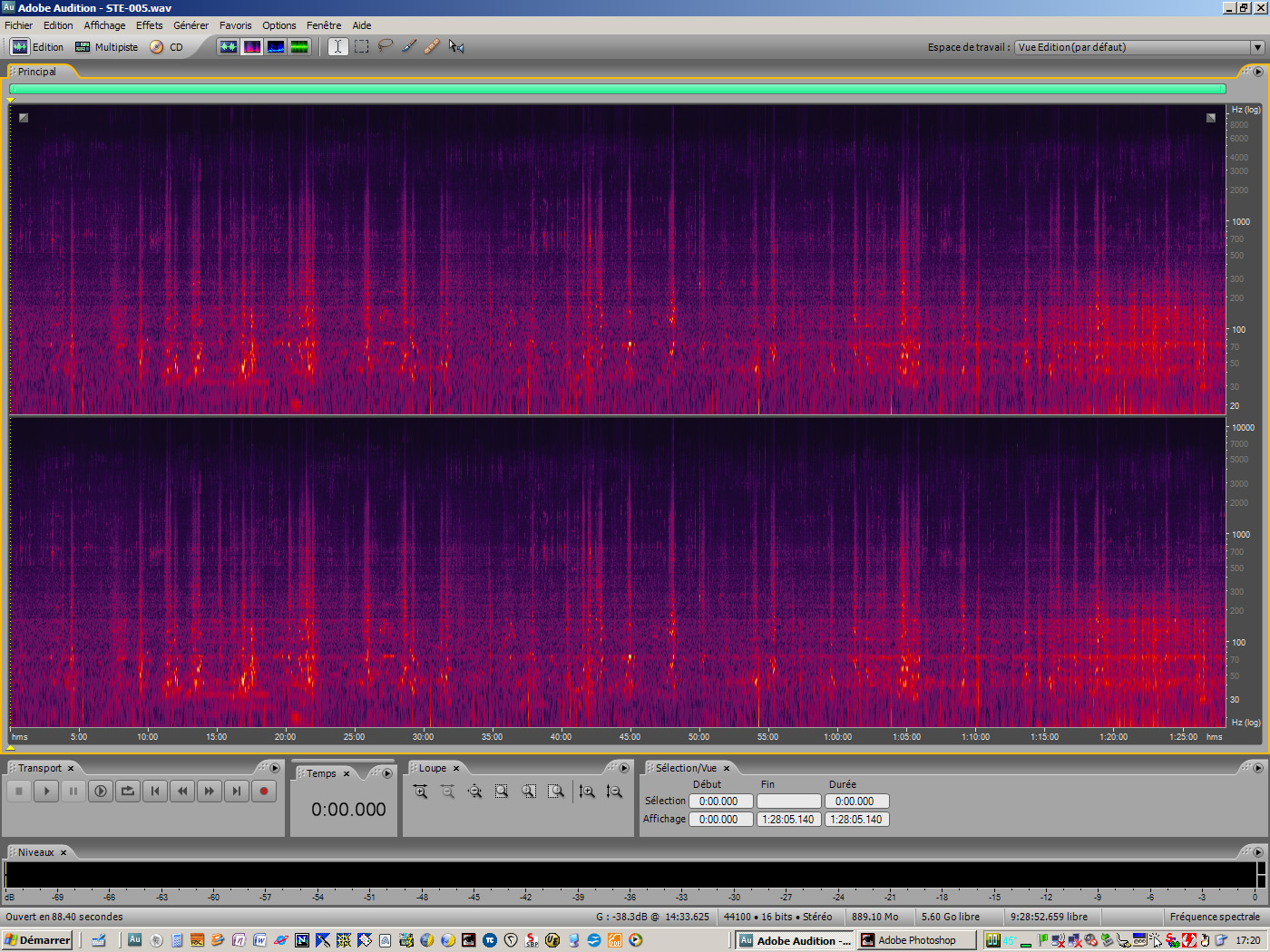Click the zoom in icon in Loupe panel

[x=421, y=791]
